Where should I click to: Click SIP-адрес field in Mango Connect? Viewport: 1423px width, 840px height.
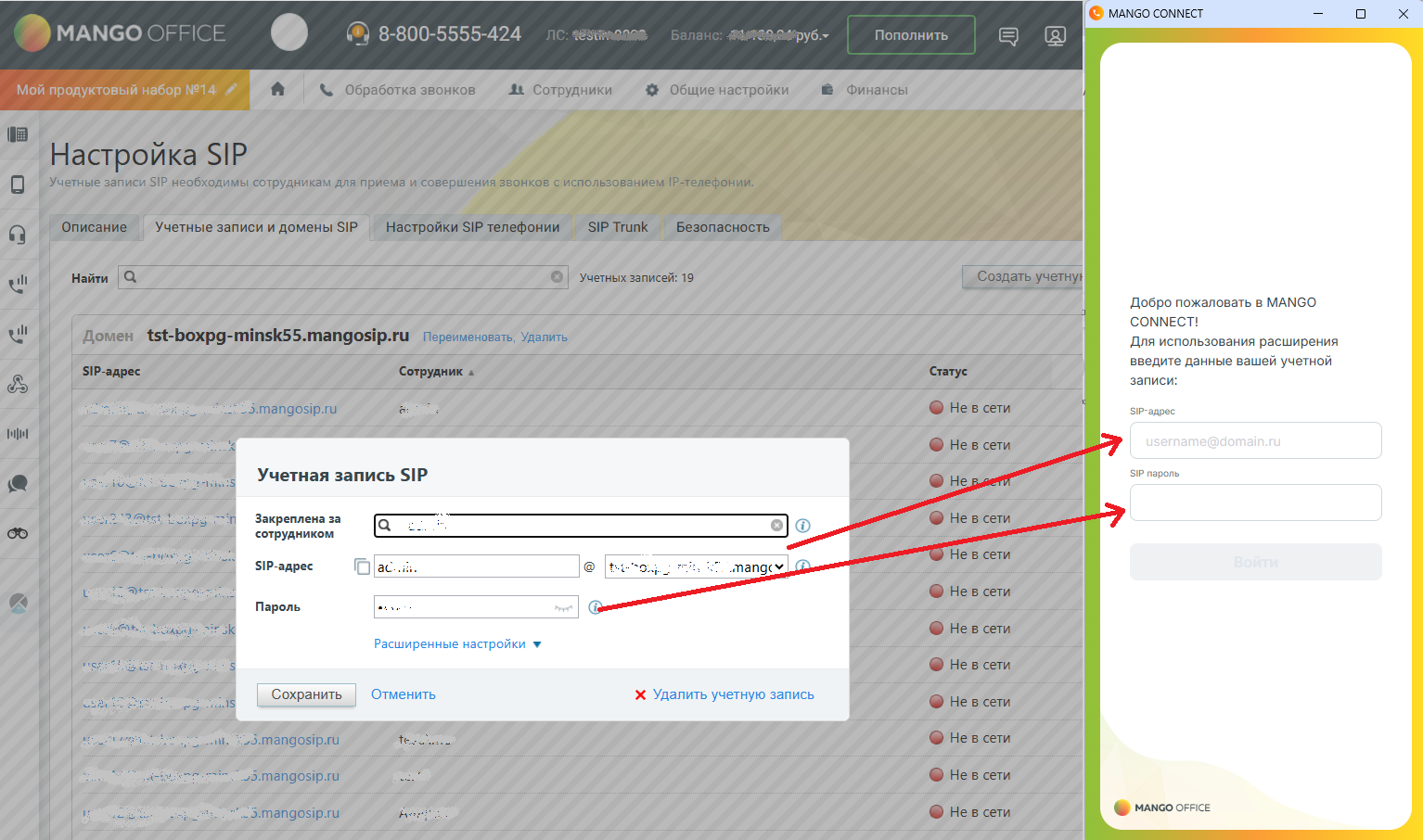(x=1255, y=441)
